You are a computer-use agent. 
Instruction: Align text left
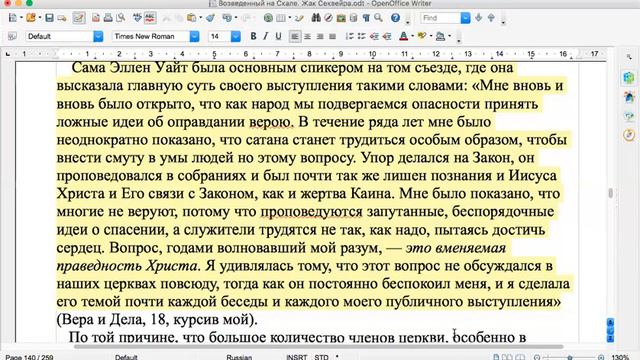click(294, 36)
